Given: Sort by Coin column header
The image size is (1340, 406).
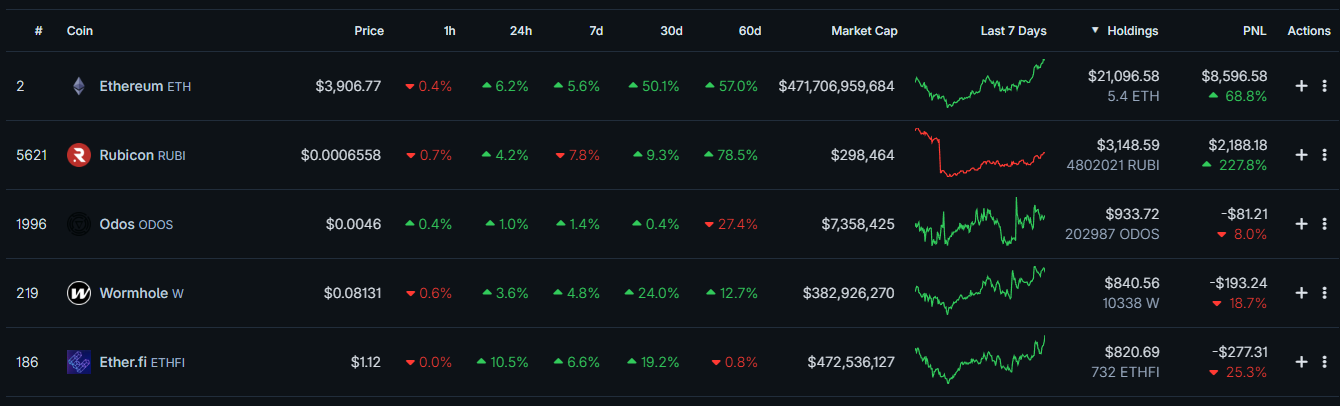Looking at the screenshot, I should 80,31.
